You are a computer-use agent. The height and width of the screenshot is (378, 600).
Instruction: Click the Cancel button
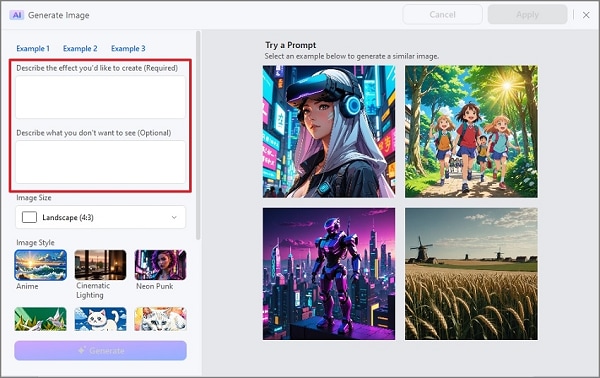point(442,15)
